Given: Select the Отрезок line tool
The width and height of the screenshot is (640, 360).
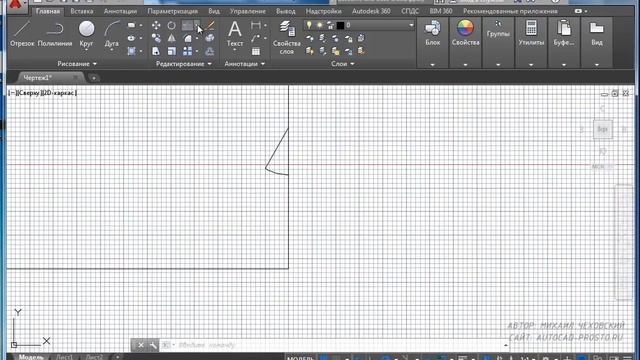Looking at the screenshot, I should [22, 34].
